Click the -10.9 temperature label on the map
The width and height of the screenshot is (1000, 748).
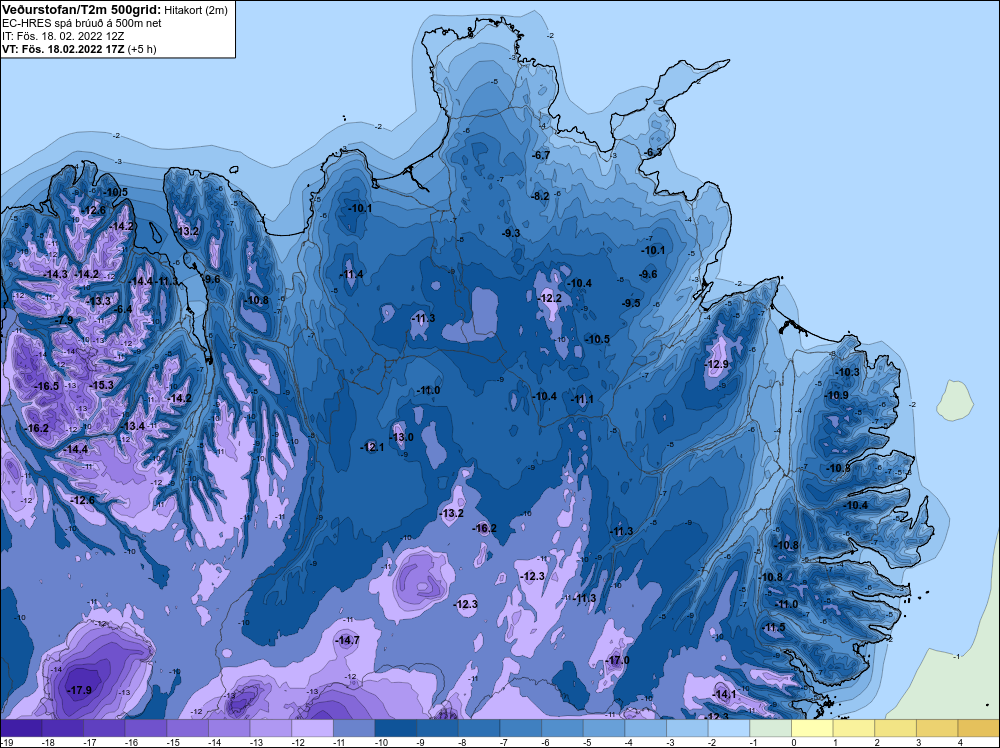tap(836, 395)
